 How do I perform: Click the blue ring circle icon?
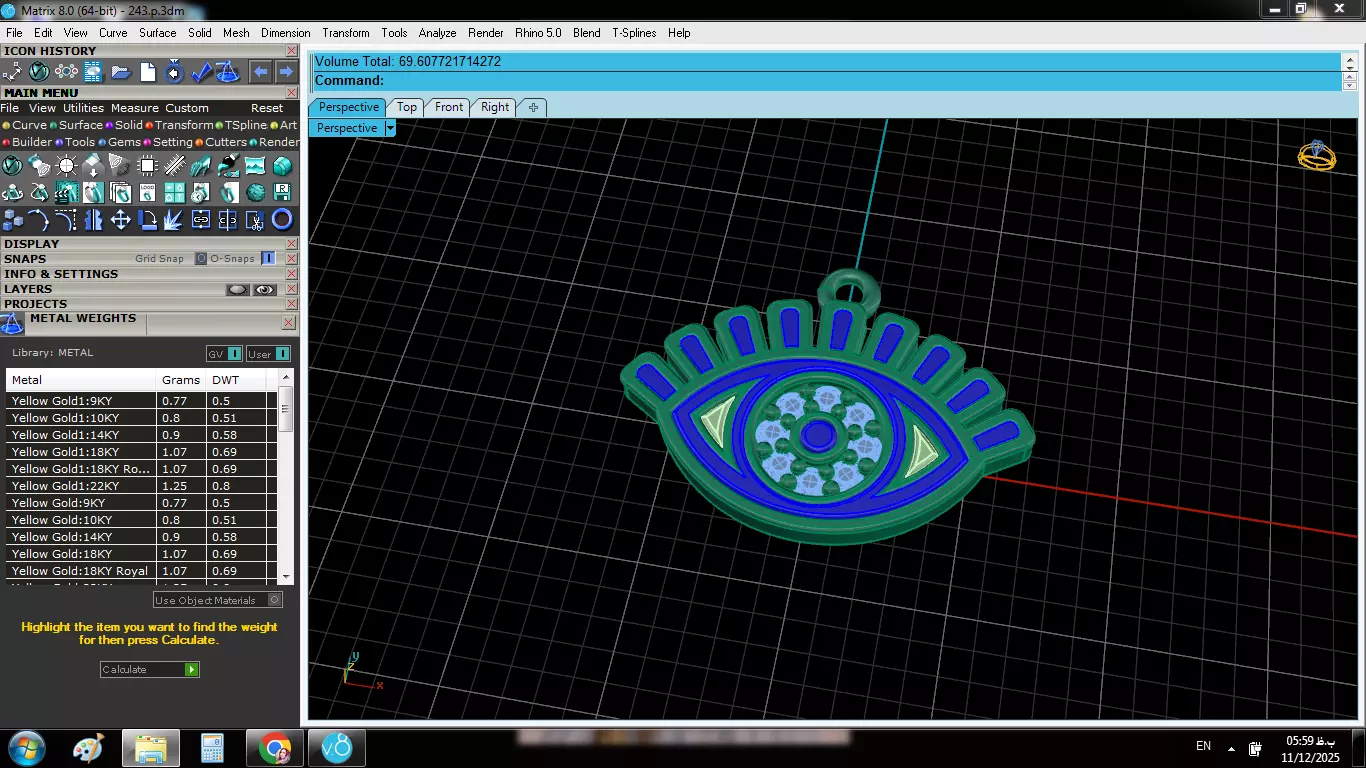(283, 220)
